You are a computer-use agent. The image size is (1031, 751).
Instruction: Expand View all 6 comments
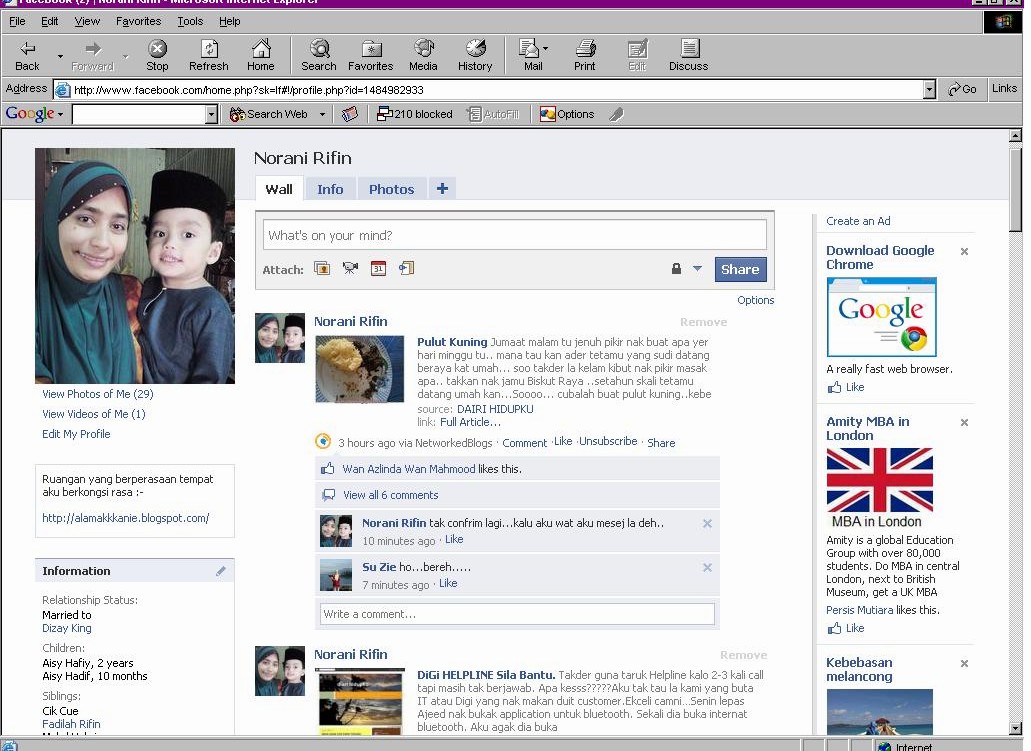coord(391,495)
